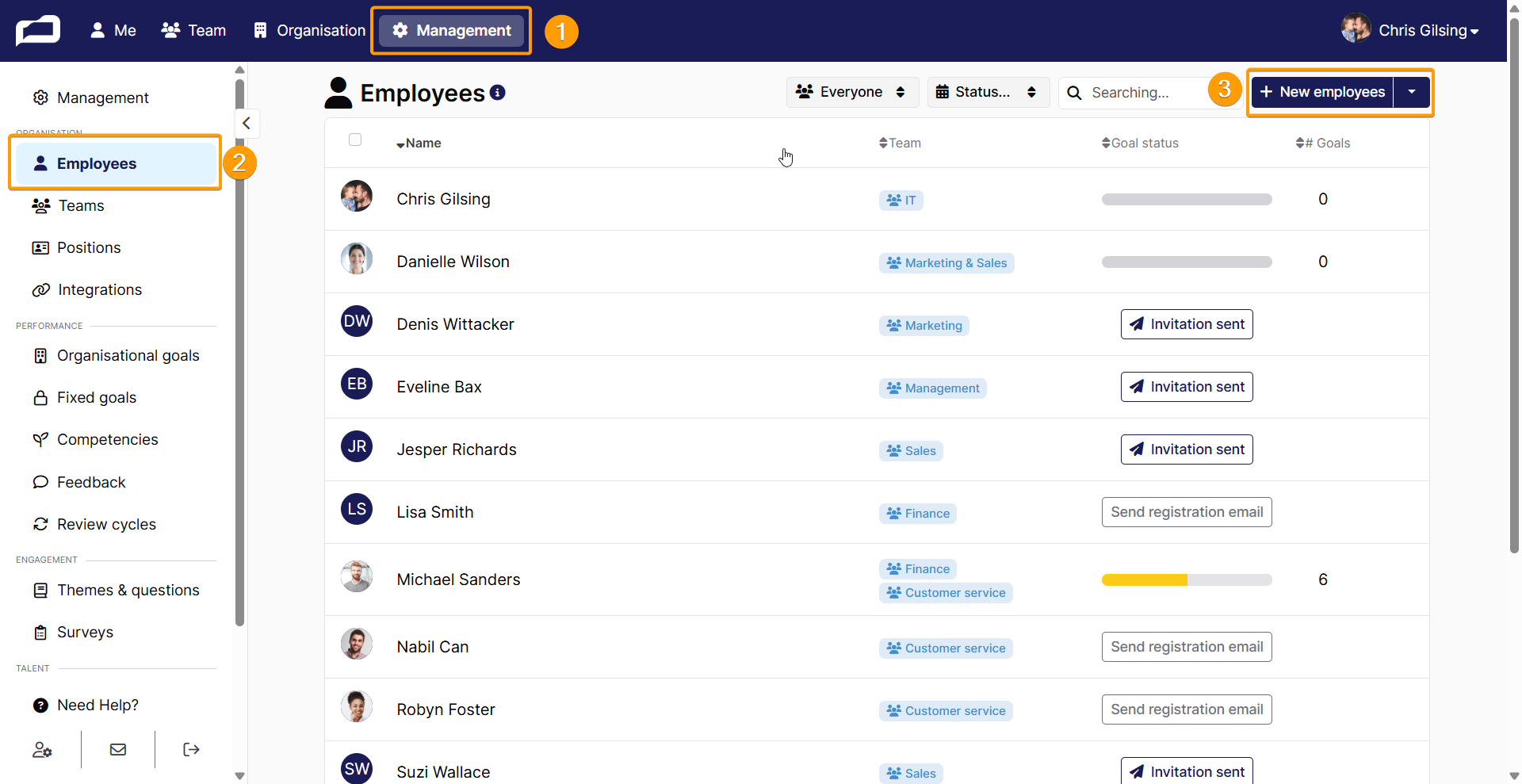Send registration email to Lisa Smith
The height and width of the screenshot is (784, 1522).
point(1187,512)
